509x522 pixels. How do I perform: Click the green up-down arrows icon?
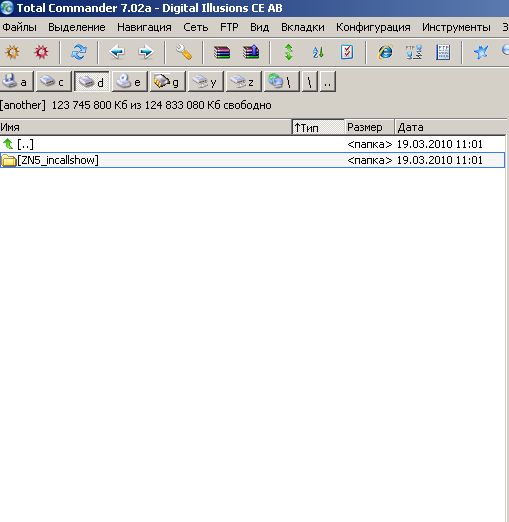point(289,52)
